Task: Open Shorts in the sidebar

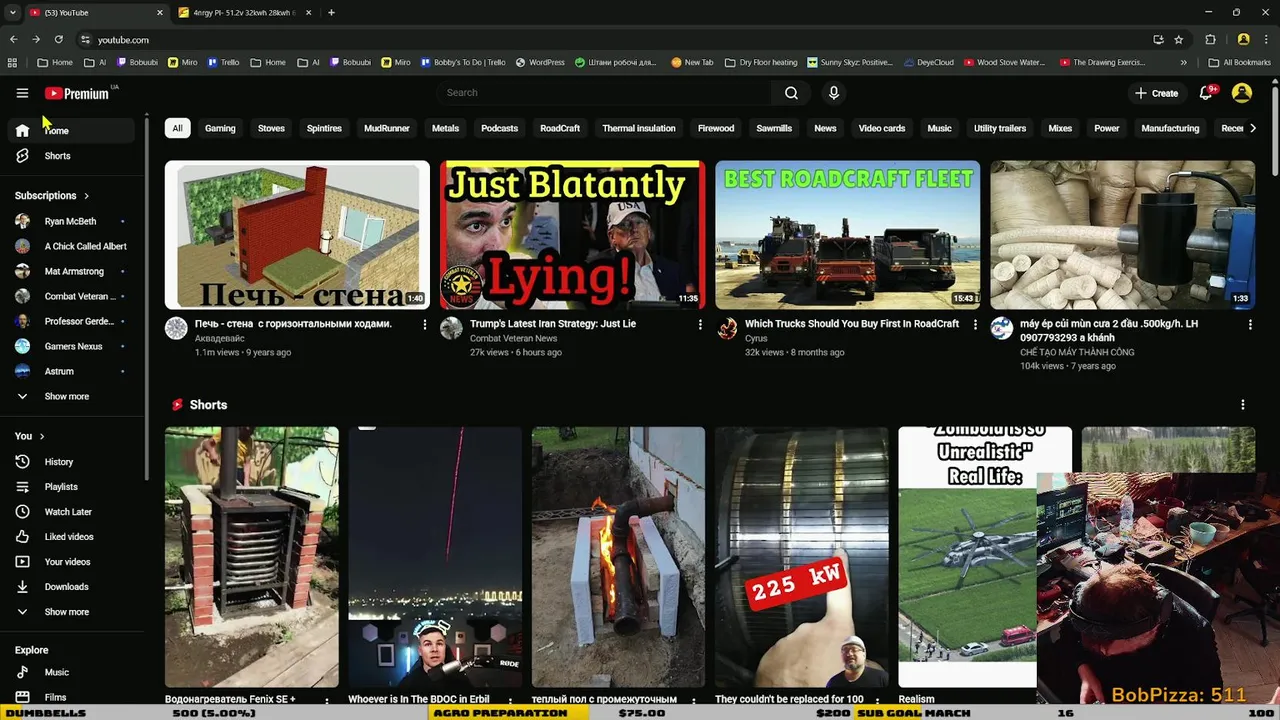Action: pyautogui.click(x=72, y=156)
